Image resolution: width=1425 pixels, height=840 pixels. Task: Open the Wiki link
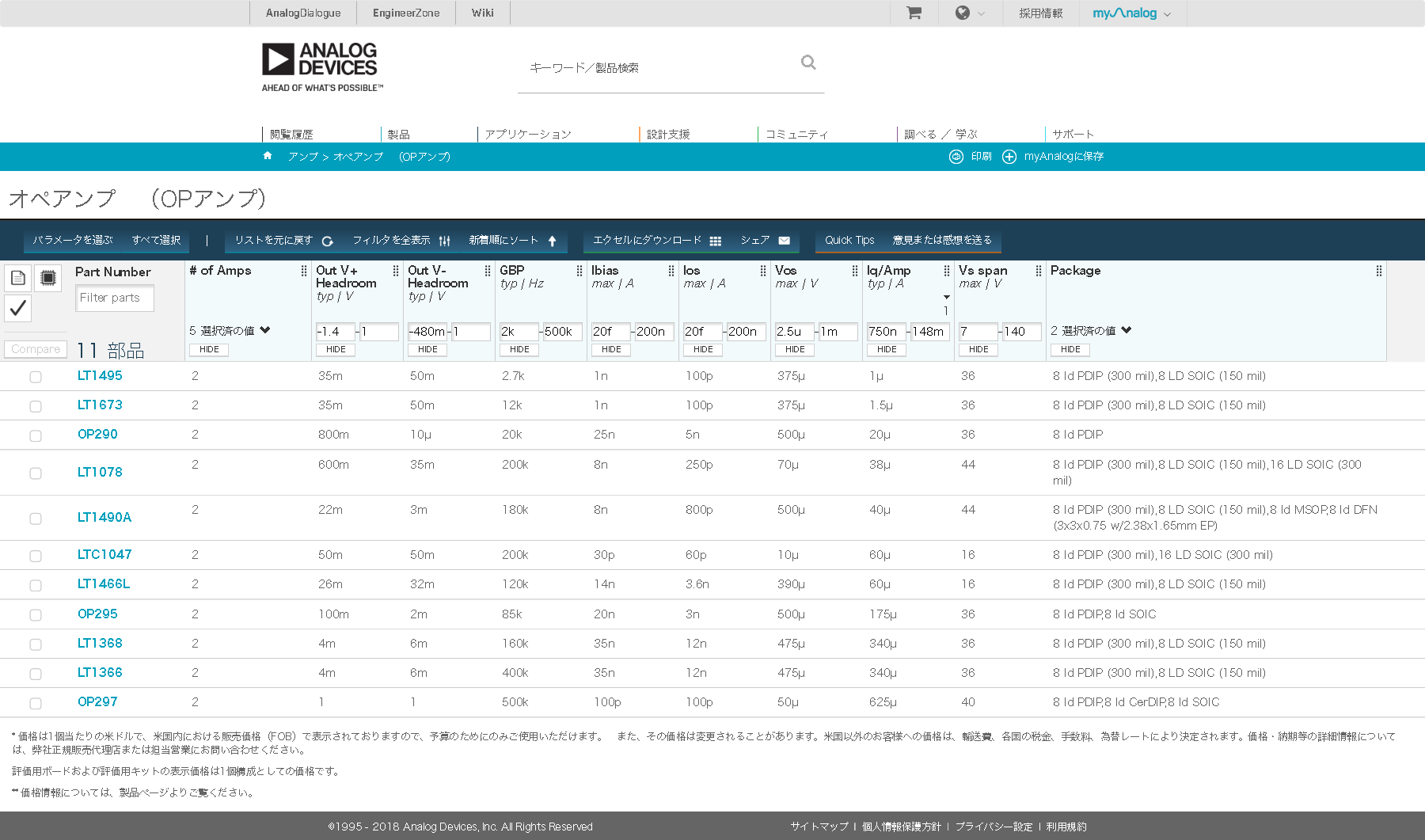[482, 13]
